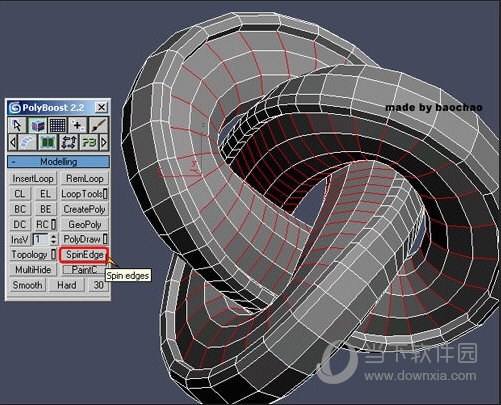Open the paintbrush tools icon
The image size is (501, 405).
[x=99, y=126]
